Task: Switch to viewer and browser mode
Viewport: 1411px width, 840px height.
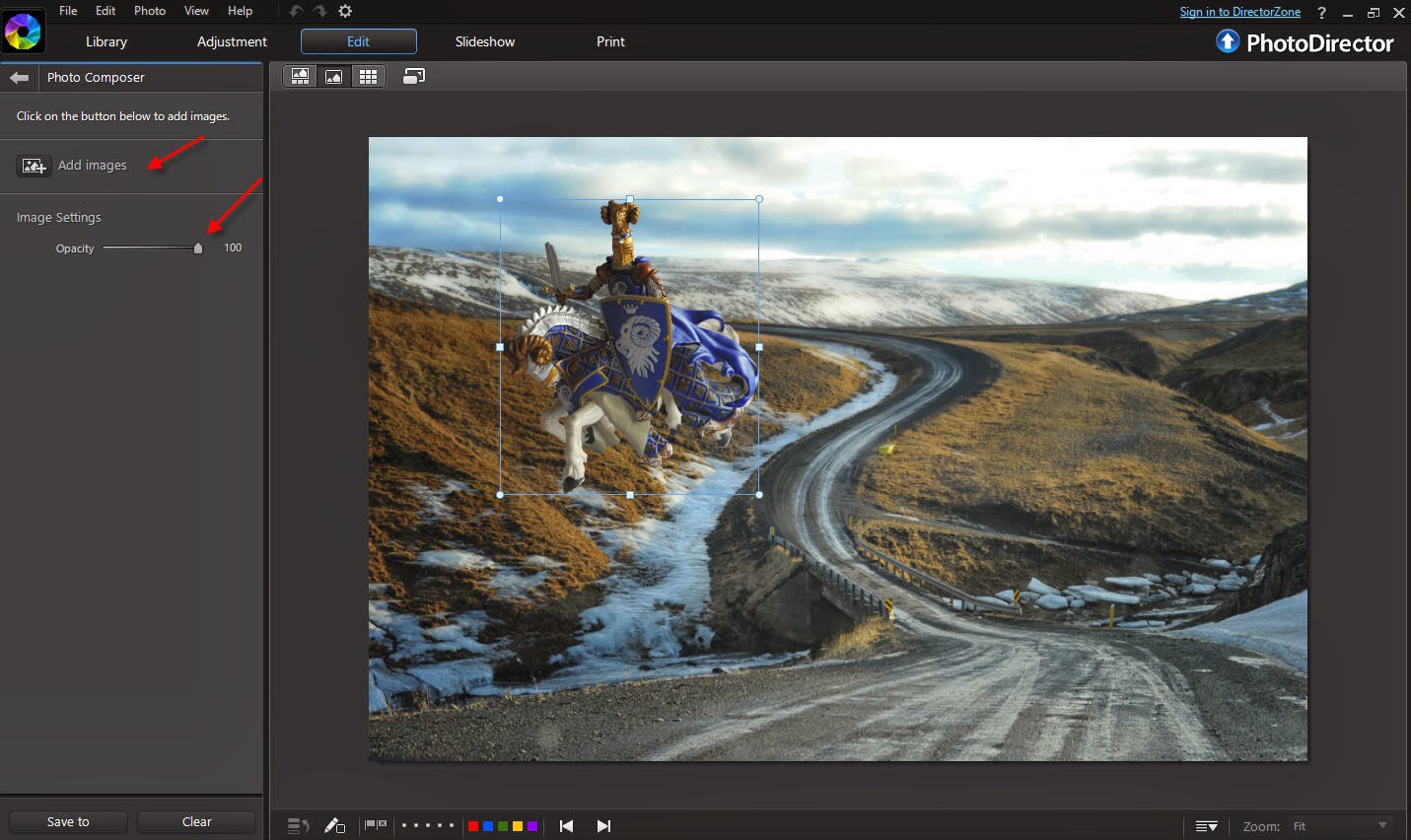Action: click(x=301, y=76)
